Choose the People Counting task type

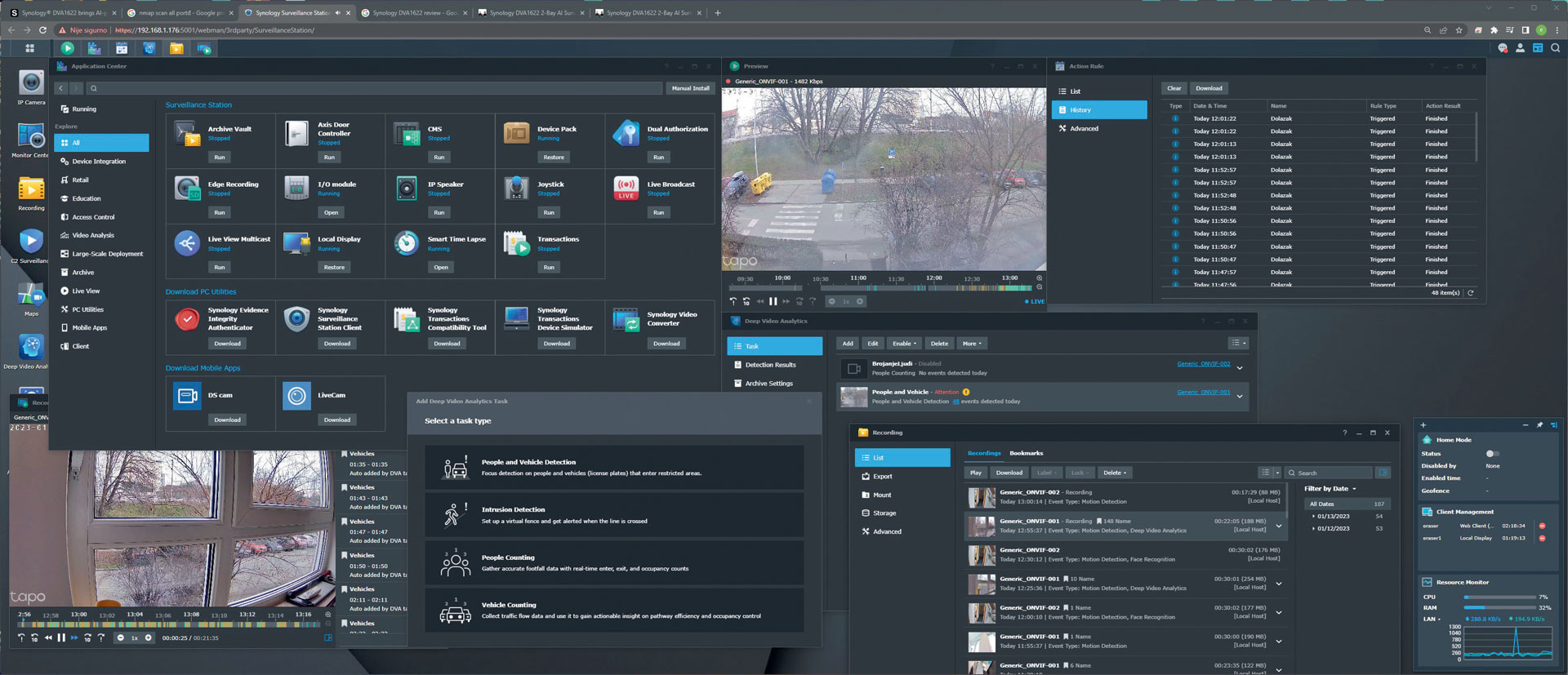click(x=614, y=562)
